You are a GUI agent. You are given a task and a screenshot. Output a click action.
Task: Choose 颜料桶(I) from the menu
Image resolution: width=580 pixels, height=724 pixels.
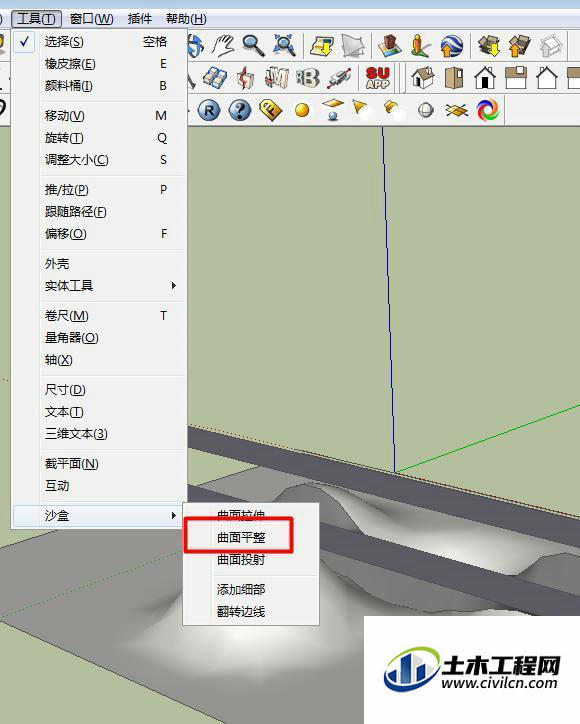[x=99, y=86]
